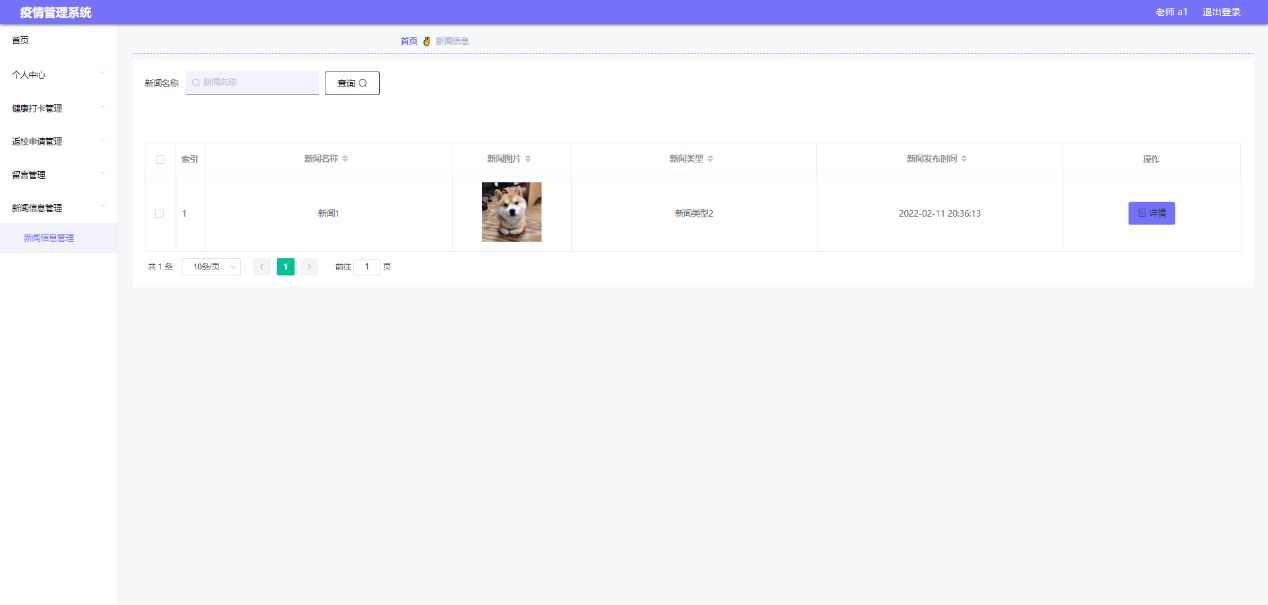Open 详情 for 新闻1
Image resolution: width=1268 pixels, height=605 pixels.
pos(1152,213)
